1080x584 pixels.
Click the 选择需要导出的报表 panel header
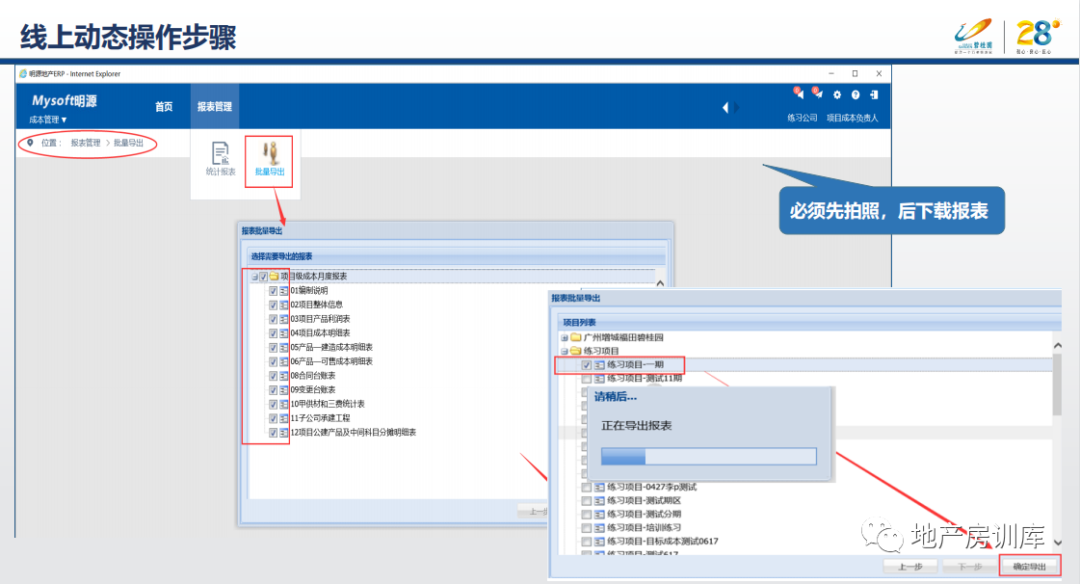[x=456, y=256]
